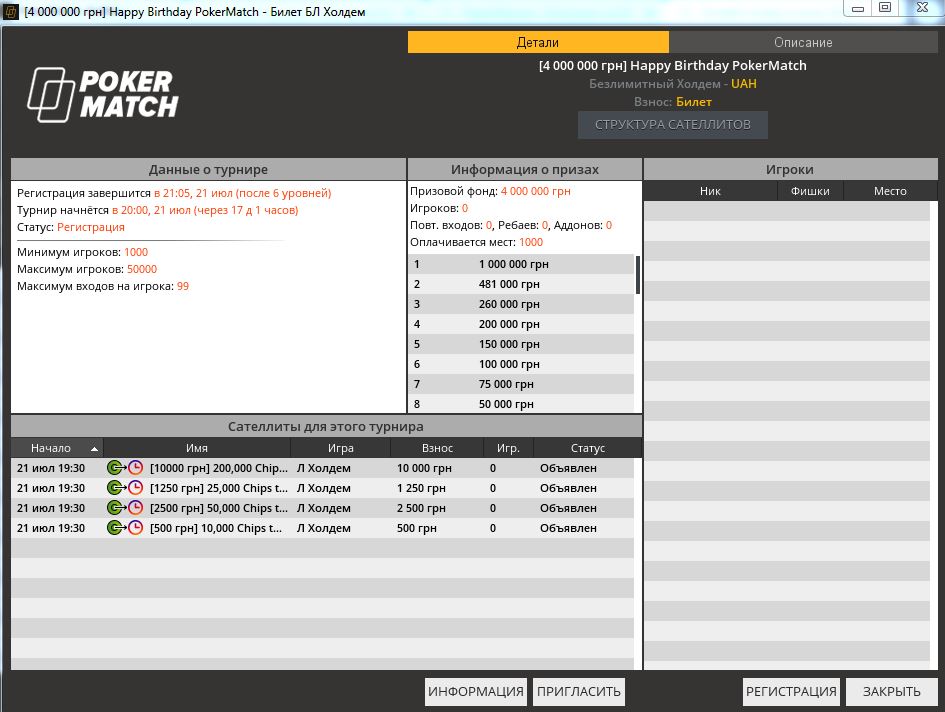Open СТРУКТУРА САТЕЛЛИТОВ
945x712 pixels.
coord(673,125)
